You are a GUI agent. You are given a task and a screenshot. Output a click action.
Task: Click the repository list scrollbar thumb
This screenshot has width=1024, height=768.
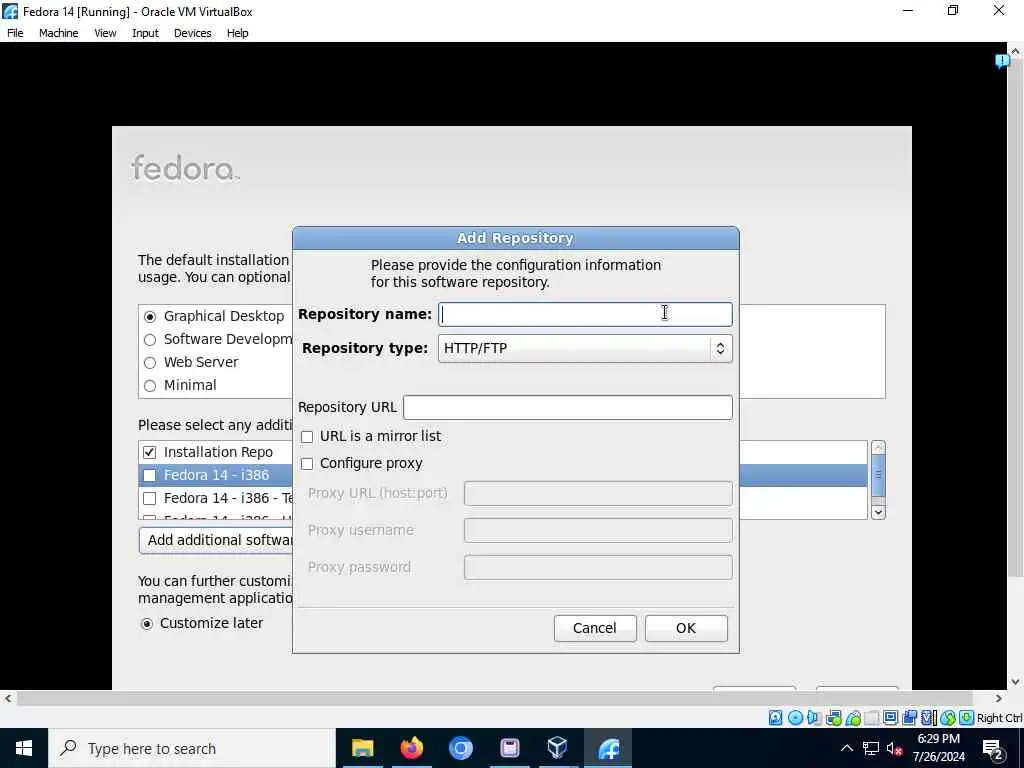pyautogui.click(x=878, y=475)
